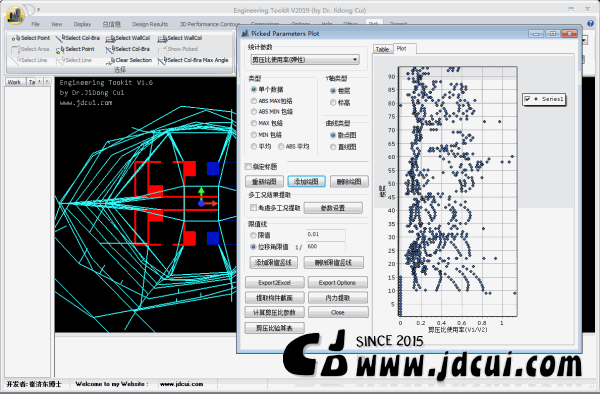
Task: Click the limit value 0.01 field
Action: (326, 234)
